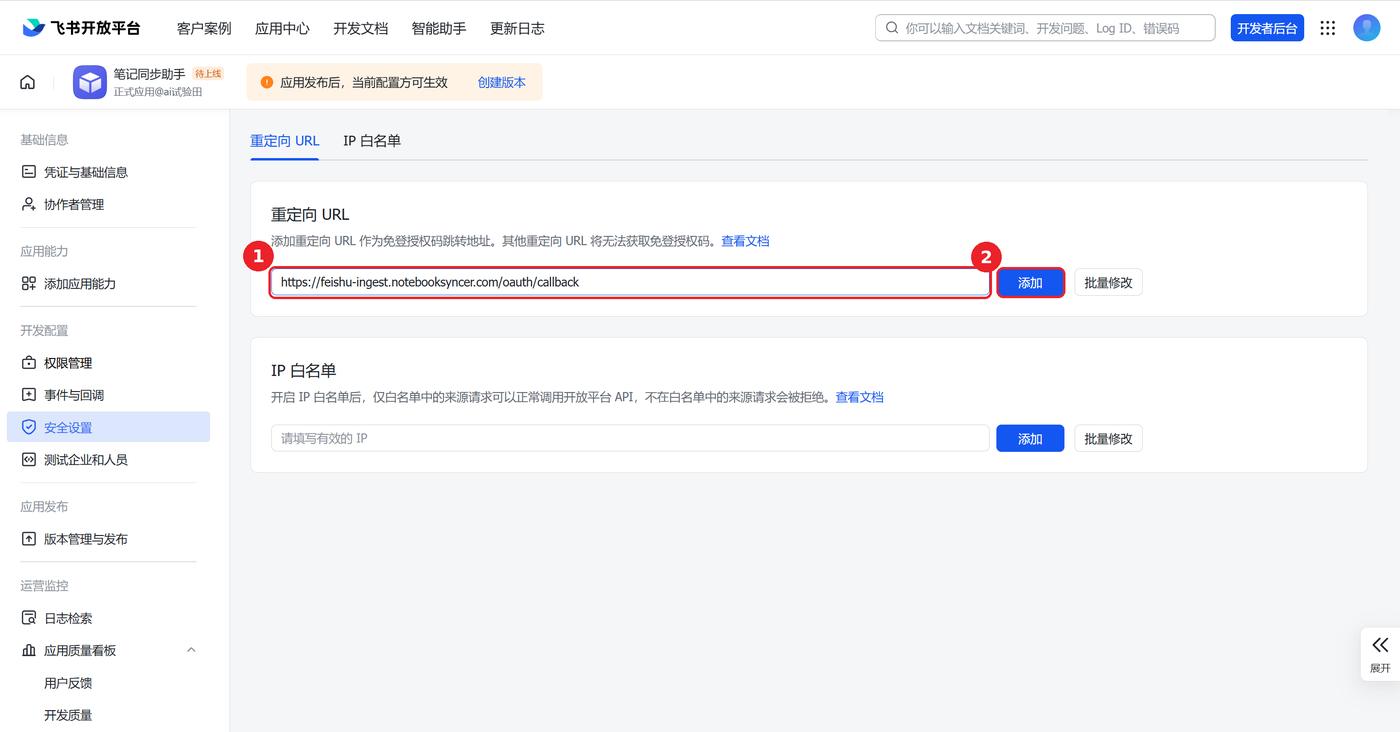The height and width of the screenshot is (732, 1400).
Task: Click the 版本管理与发布 upload icon
Action: click(29, 538)
